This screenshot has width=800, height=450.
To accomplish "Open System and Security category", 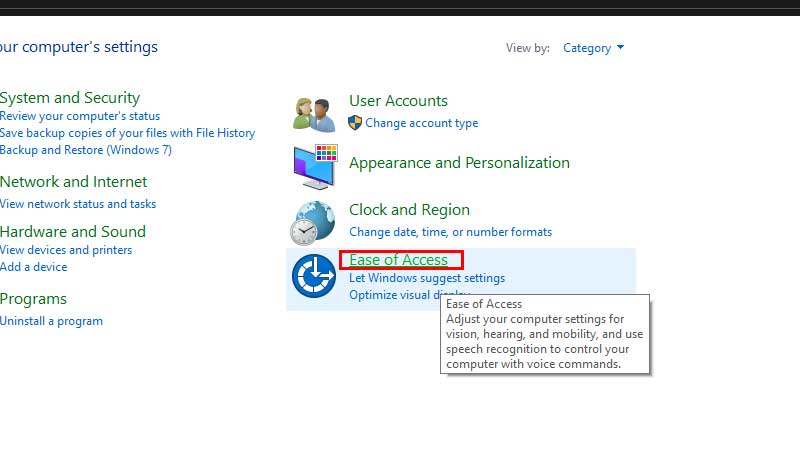I will click(70, 97).
